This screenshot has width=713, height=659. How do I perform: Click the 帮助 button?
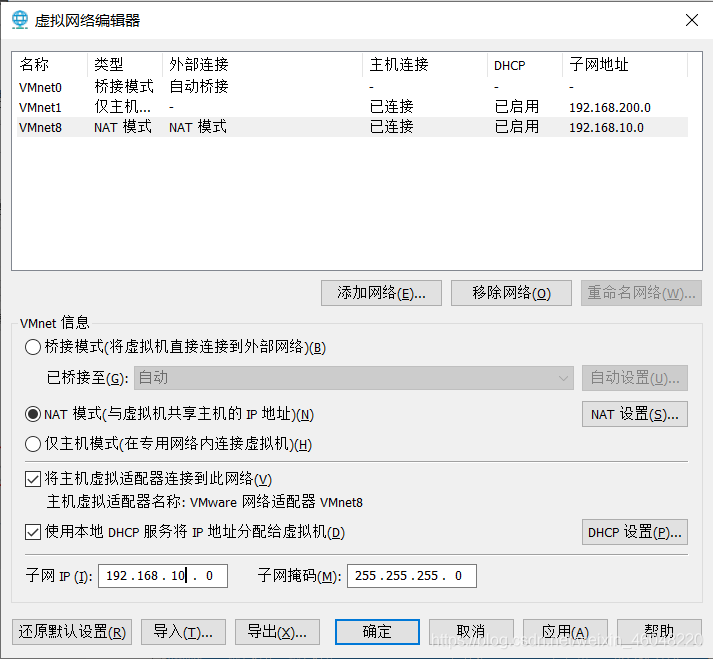click(659, 632)
